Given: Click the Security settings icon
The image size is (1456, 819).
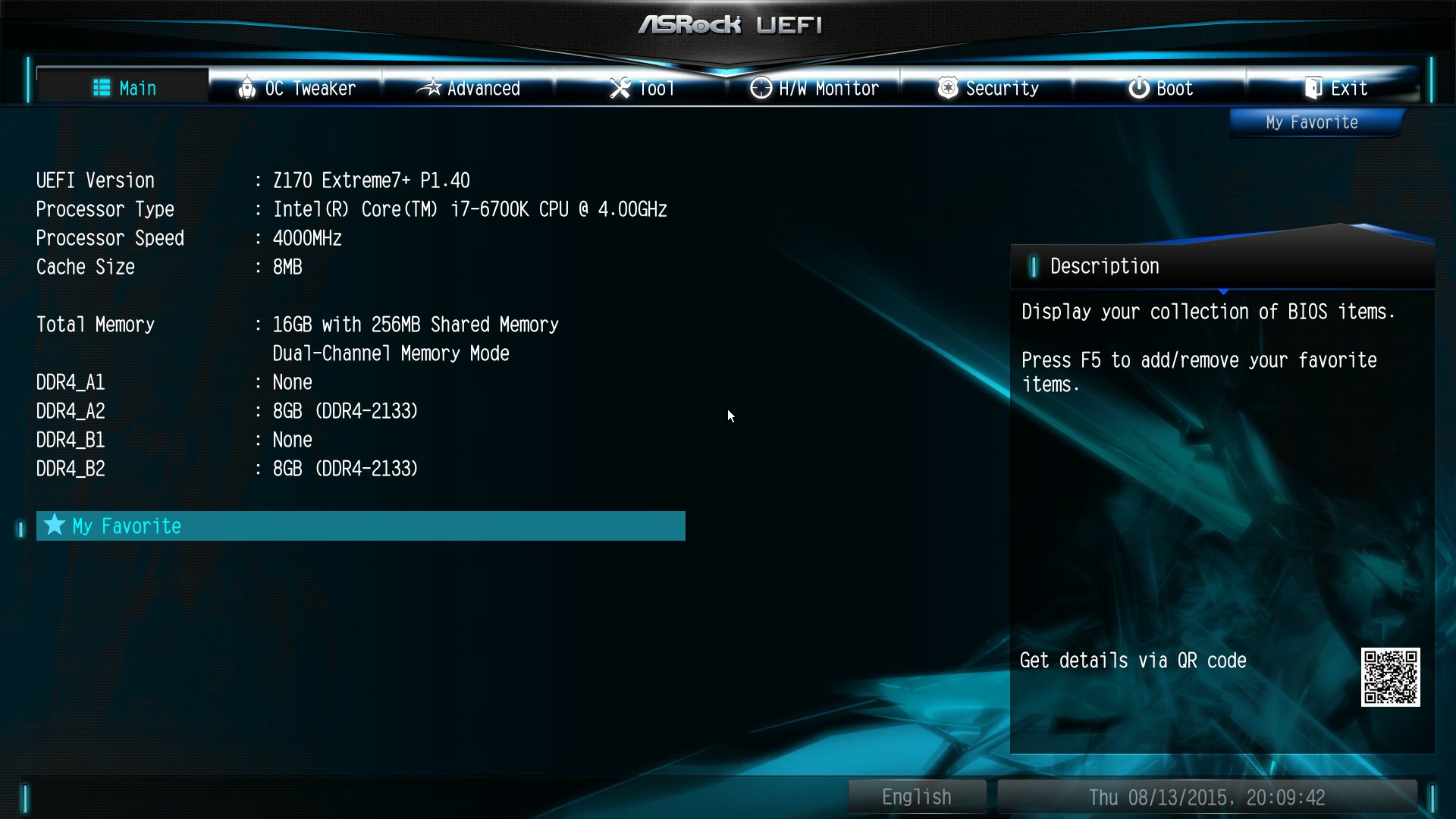Looking at the screenshot, I should coord(946,88).
